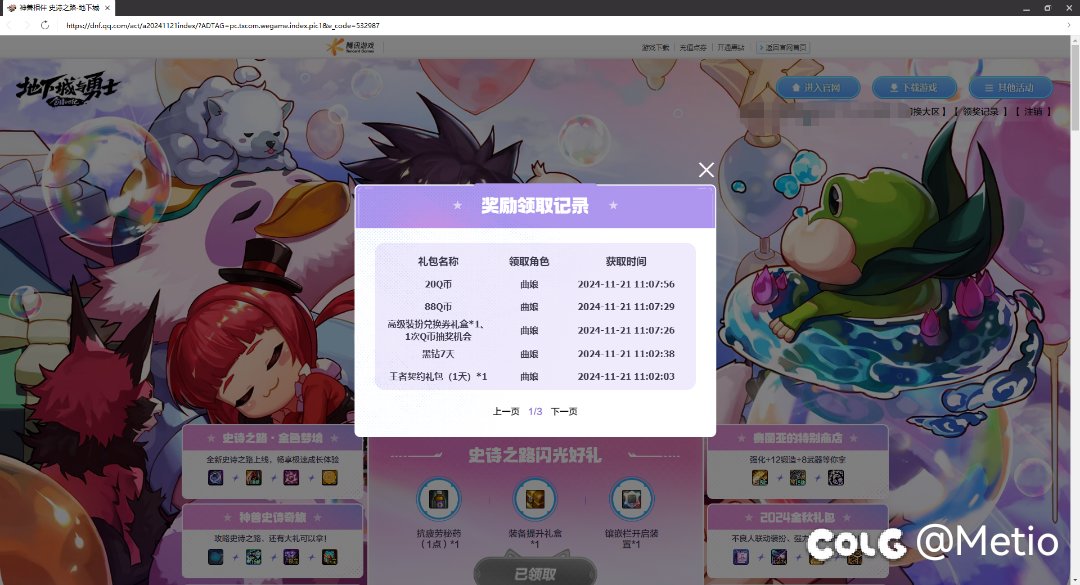Click first item icon under 赛丽亚的特别商店
This screenshot has height=585, width=1080.
(x=760, y=478)
